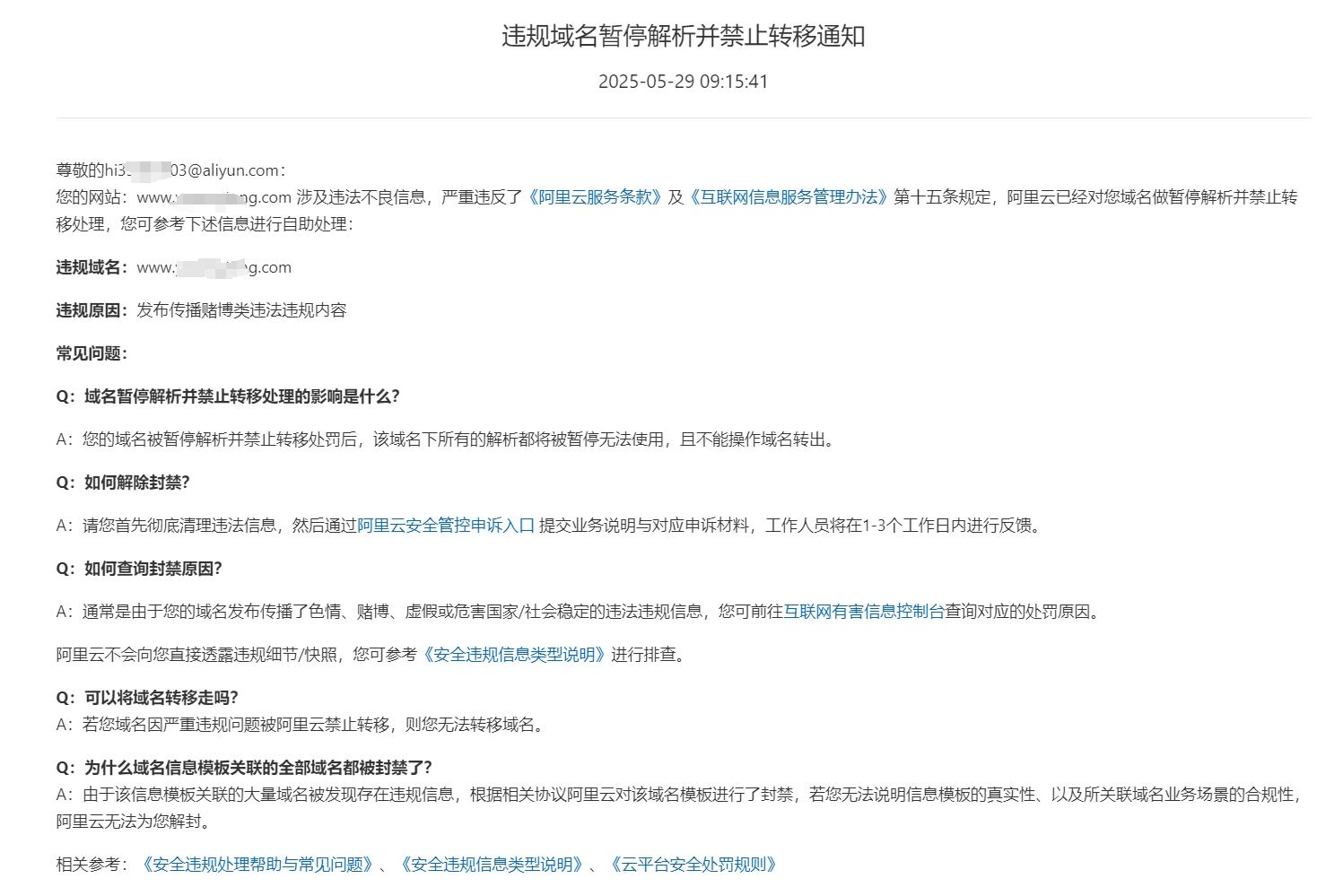The image size is (1343, 896).
Task: Open 《安全违规处理帮助与常见问题》 reference link
Action: point(257,865)
